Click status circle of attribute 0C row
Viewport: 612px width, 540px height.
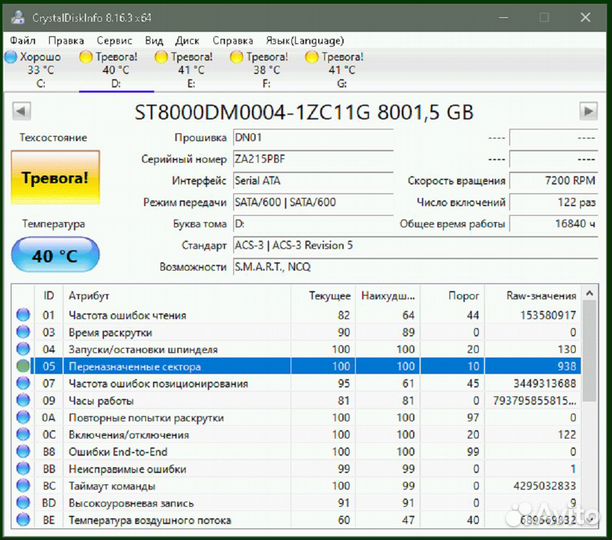(x=23, y=434)
